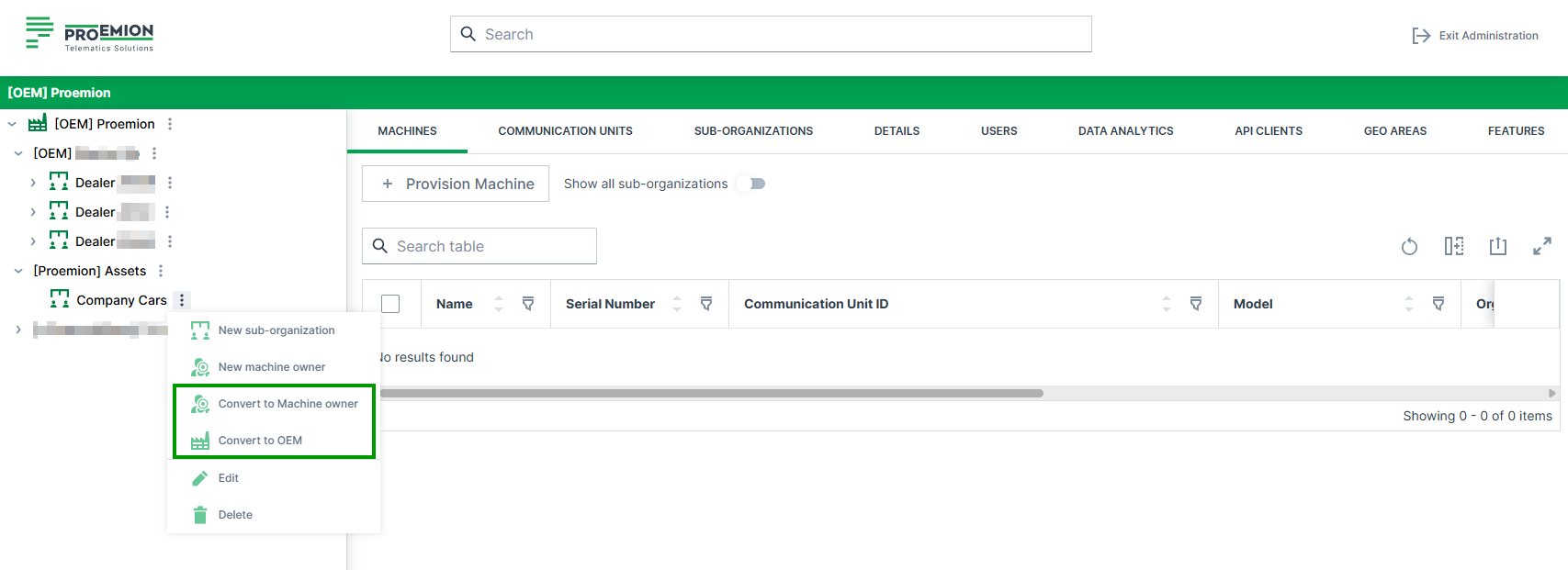1568x570 pixels.
Task: Open three-dot menu for [Proemion] Assets
Action: (x=161, y=271)
